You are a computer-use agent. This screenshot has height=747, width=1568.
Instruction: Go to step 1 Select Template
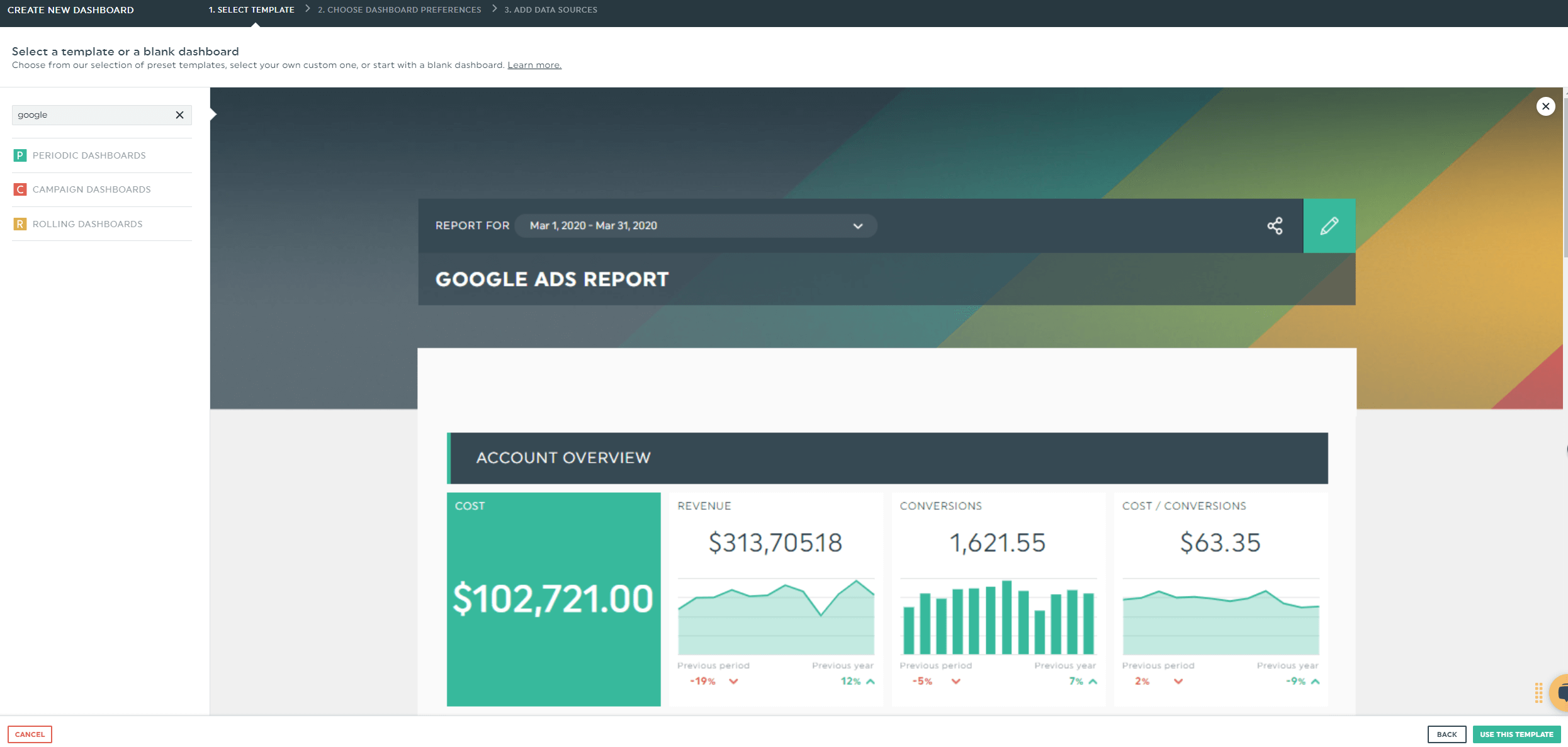click(x=252, y=10)
